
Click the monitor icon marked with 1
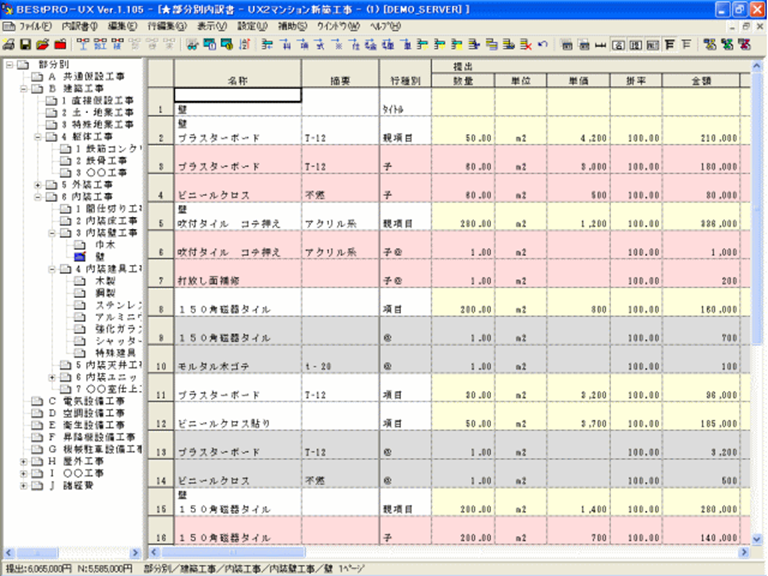pyautogui.click(x=210, y=45)
